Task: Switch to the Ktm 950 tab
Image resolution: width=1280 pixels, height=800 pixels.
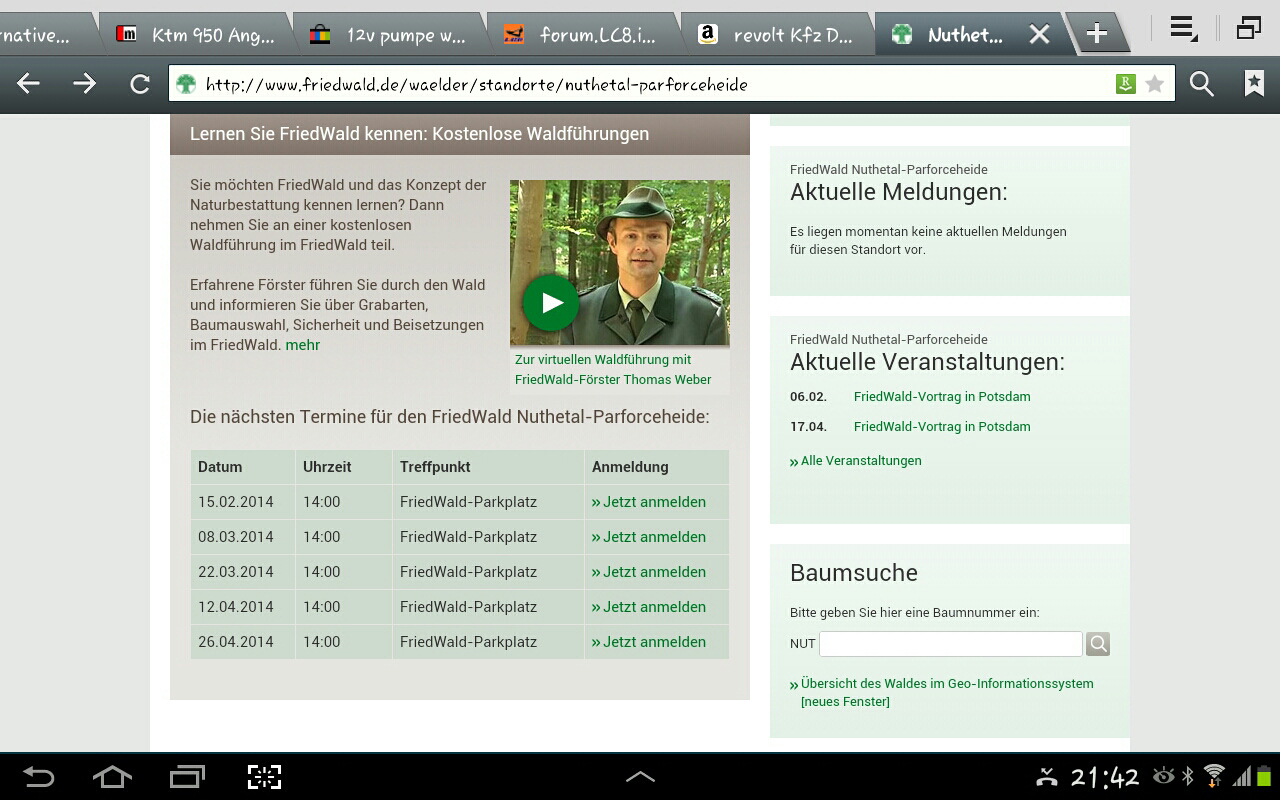Action: pyautogui.click(x=200, y=35)
